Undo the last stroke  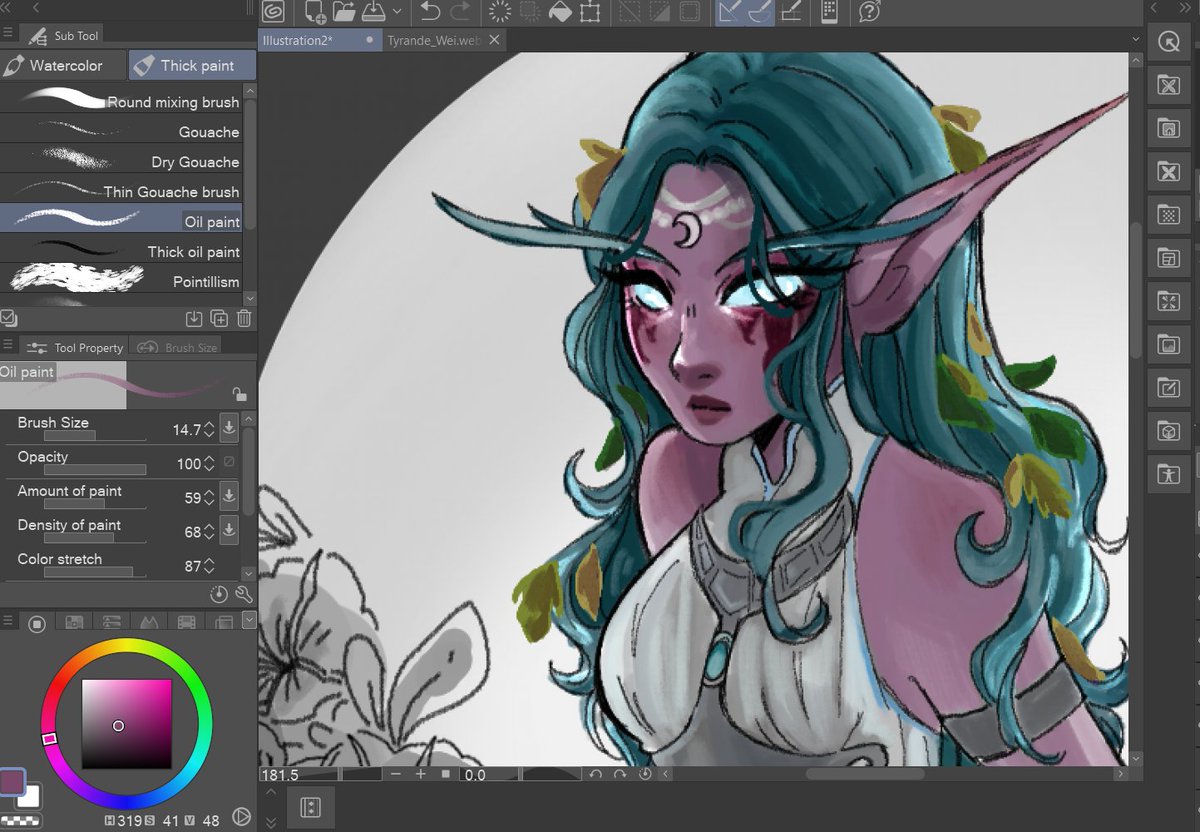pos(430,12)
